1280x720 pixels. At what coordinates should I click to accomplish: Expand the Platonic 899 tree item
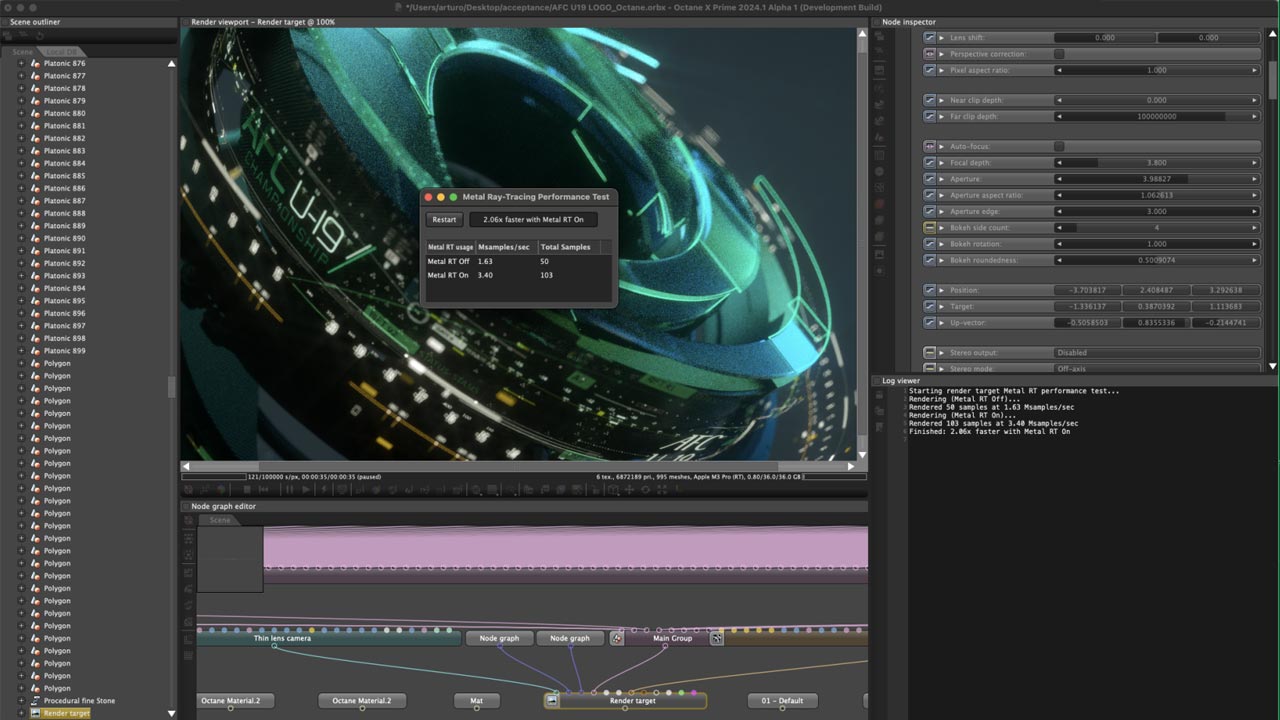tap(21, 351)
